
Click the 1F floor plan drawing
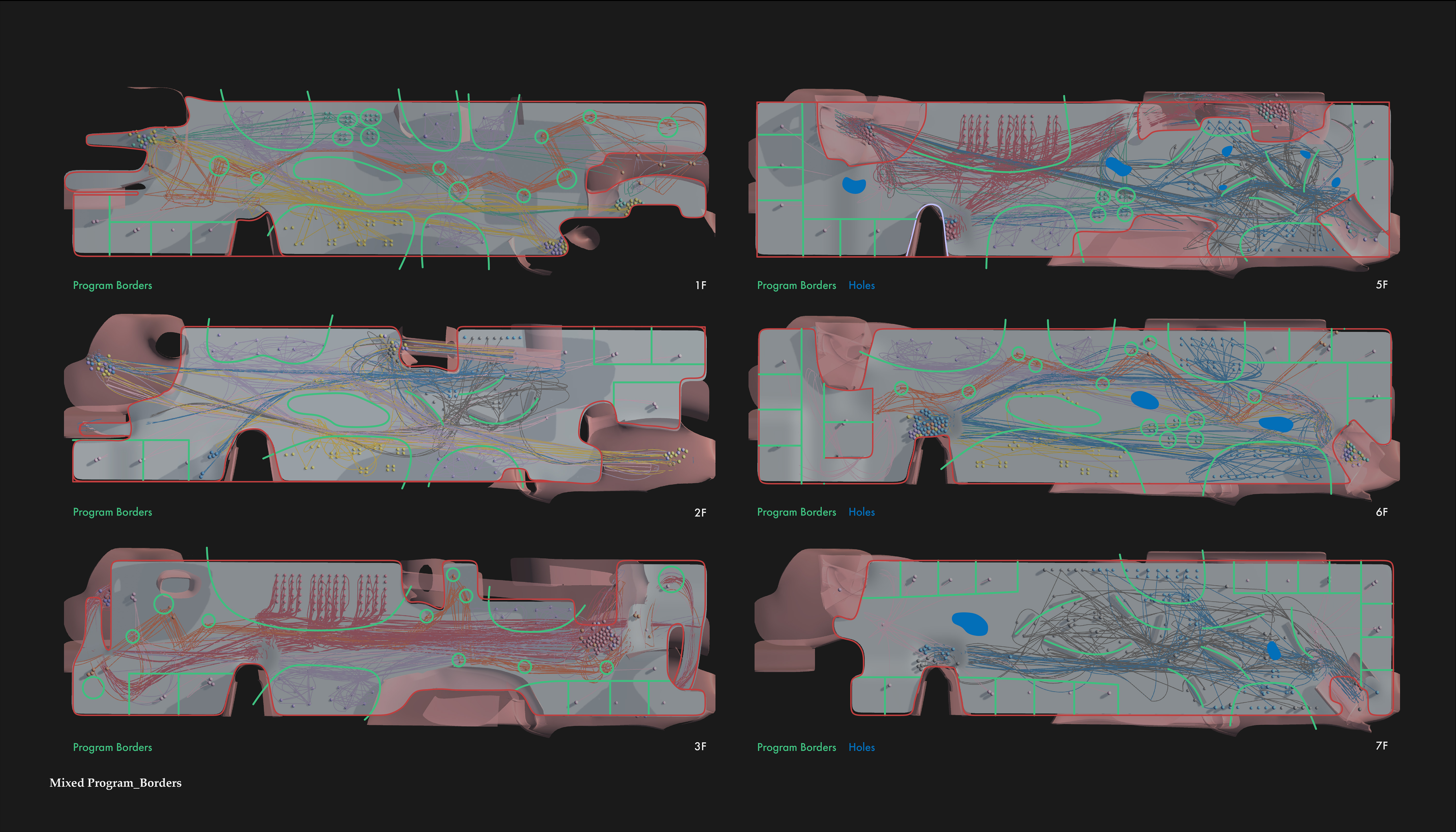click(x=389, y=178)
